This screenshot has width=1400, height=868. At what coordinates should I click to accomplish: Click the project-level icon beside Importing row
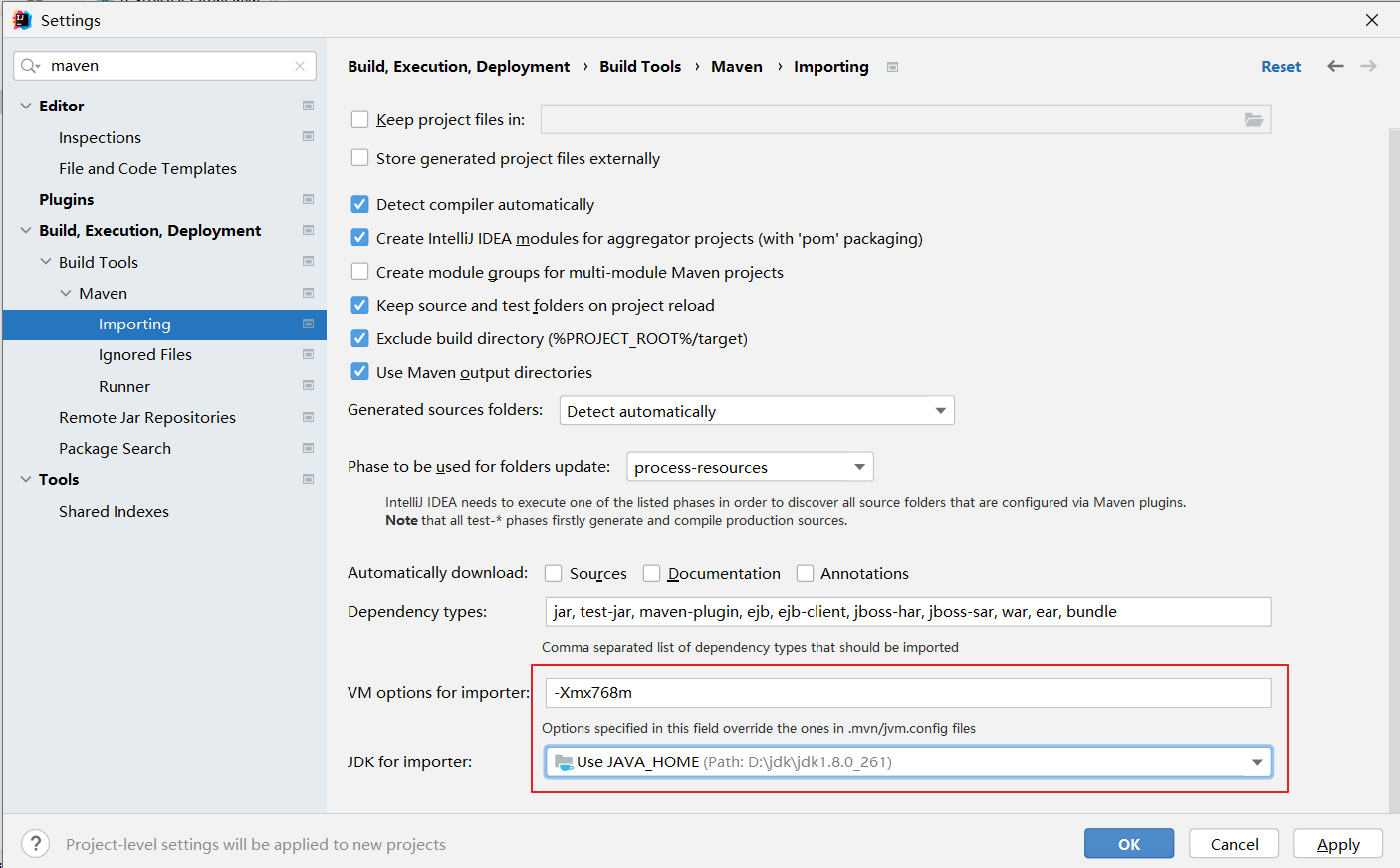[309, 324]
